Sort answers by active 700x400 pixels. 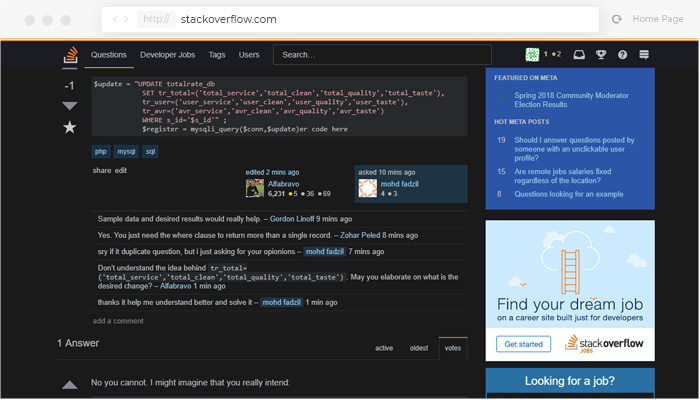[384, 348]
